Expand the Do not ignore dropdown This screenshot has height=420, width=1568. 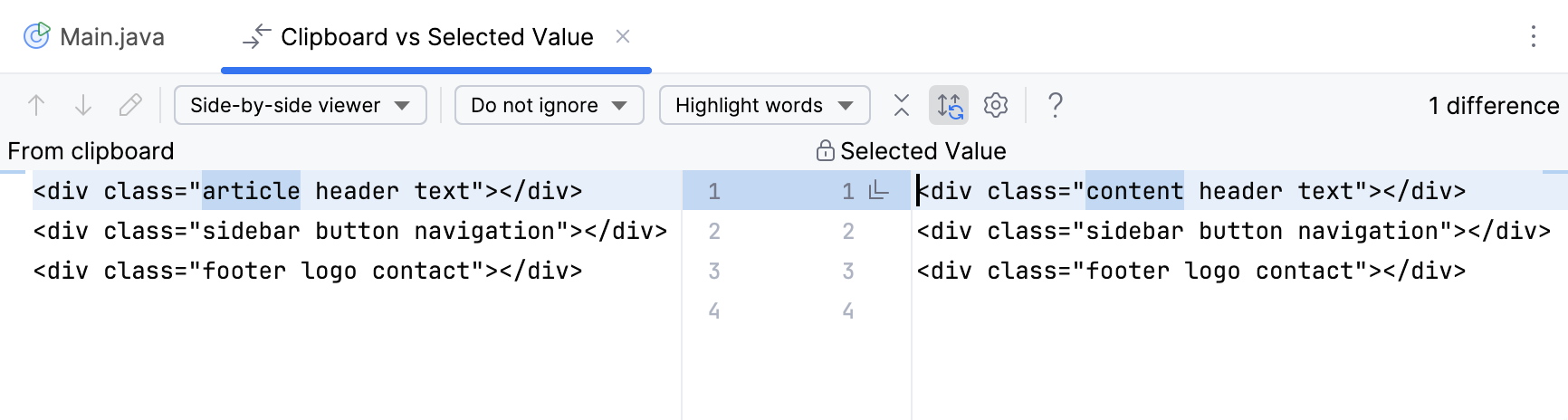(549, 106)
